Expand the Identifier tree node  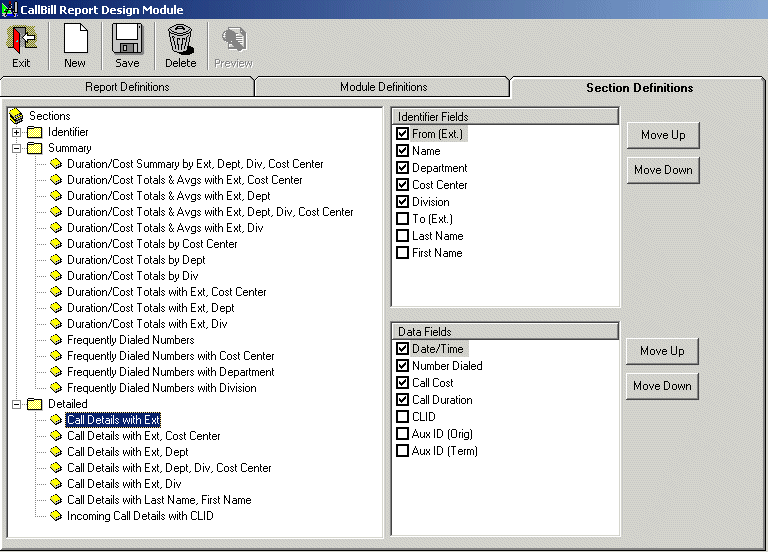[17, 132]
